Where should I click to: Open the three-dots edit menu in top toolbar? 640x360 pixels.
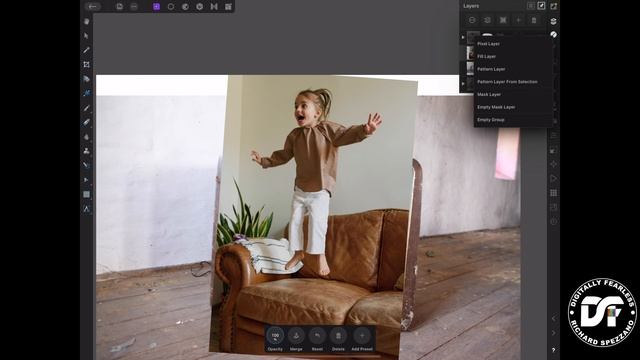(134, 7)
